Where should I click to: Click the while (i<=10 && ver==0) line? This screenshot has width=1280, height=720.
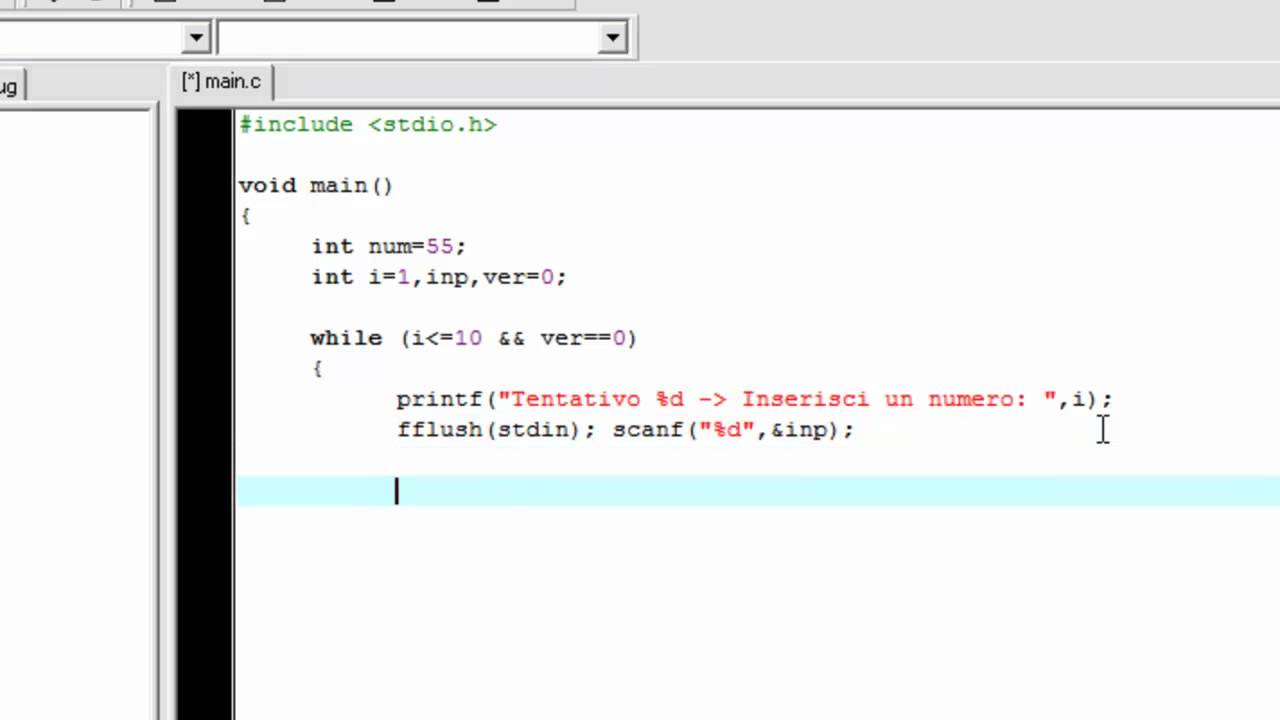point(473,338)
